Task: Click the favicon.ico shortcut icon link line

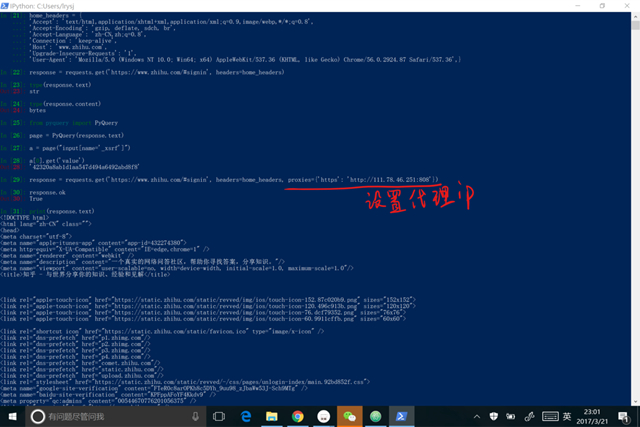Action: click(162, 331)
